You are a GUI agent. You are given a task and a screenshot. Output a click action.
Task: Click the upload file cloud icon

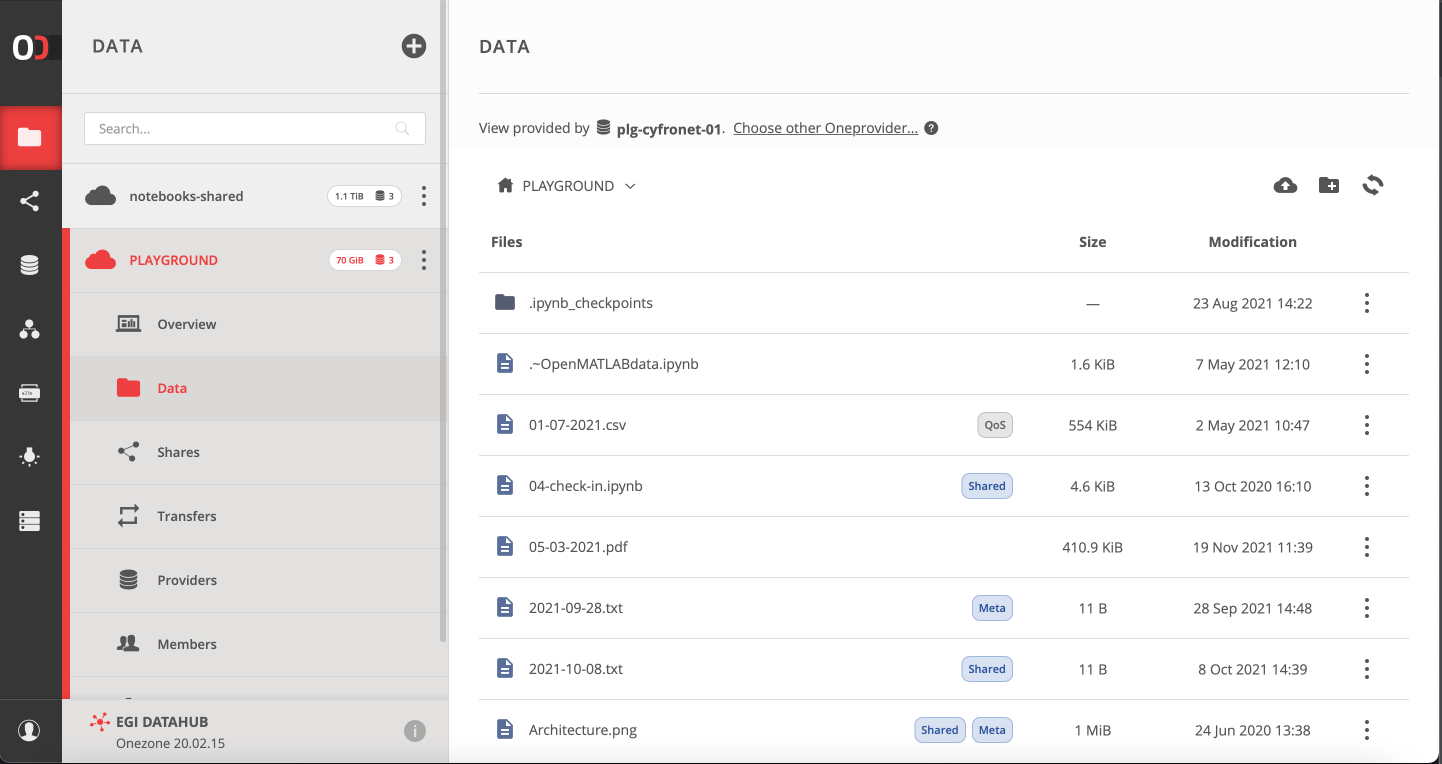1285,186
